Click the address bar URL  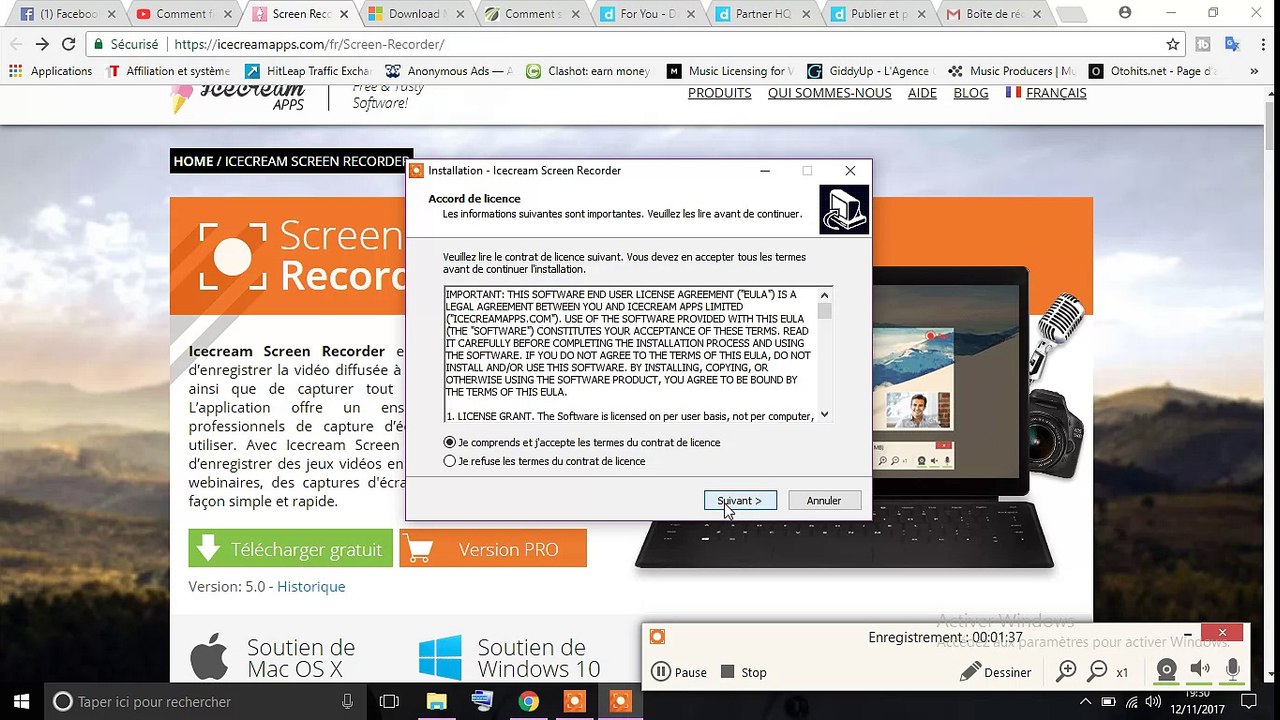point(309,44)
